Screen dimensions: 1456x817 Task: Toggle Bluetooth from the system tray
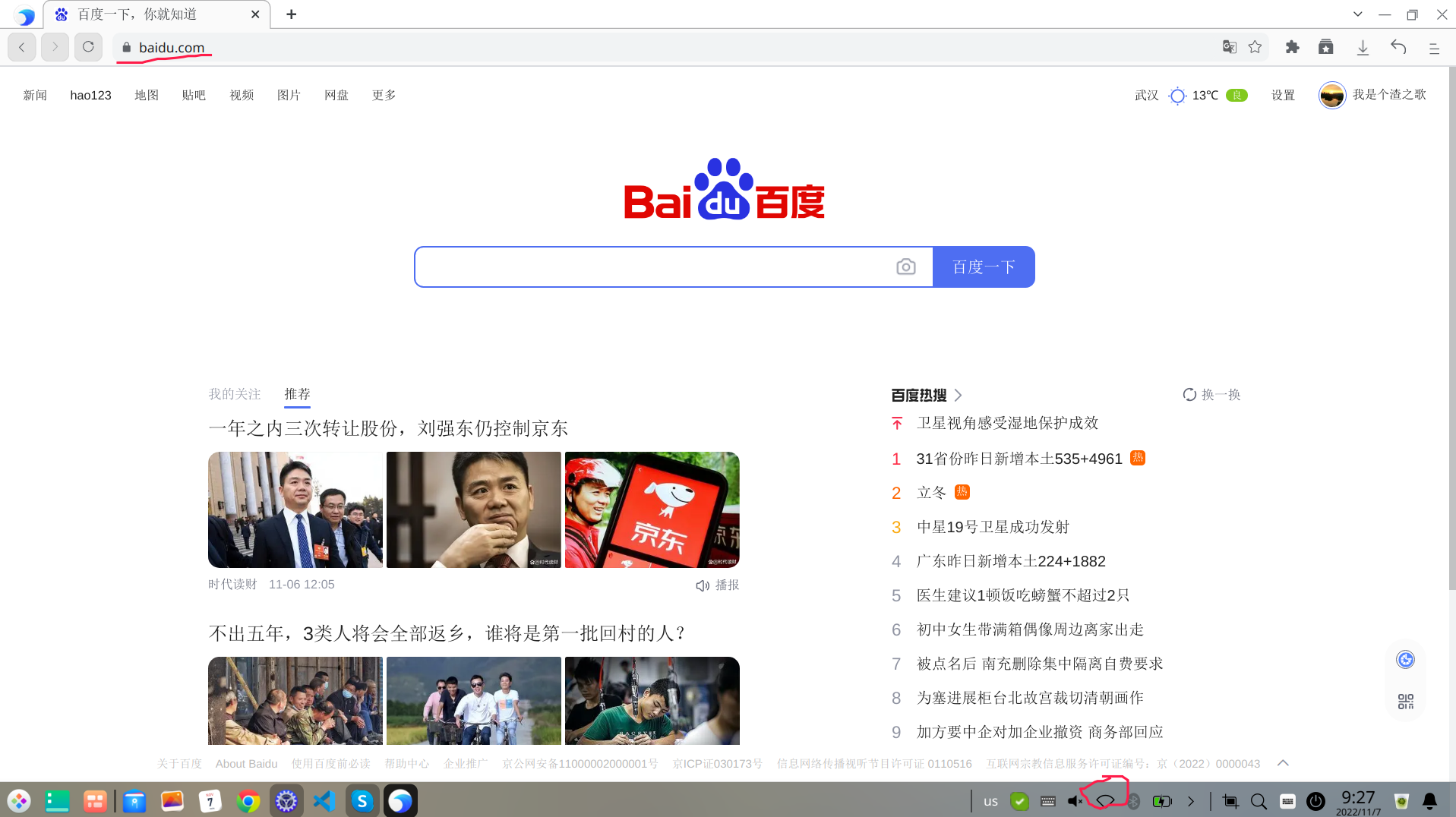pos(1135,801)
